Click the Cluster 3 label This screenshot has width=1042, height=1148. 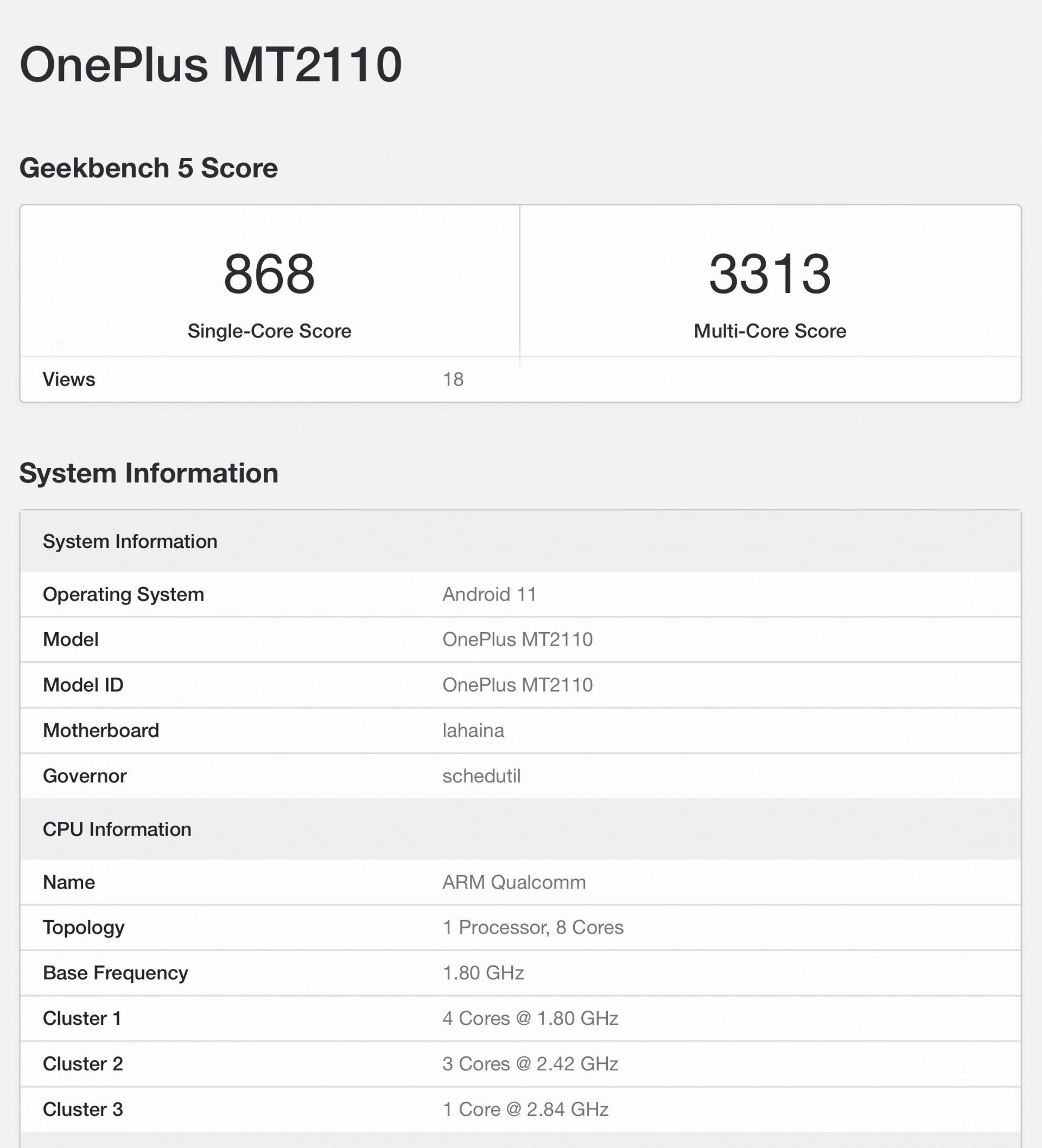tap(82, 1110)
